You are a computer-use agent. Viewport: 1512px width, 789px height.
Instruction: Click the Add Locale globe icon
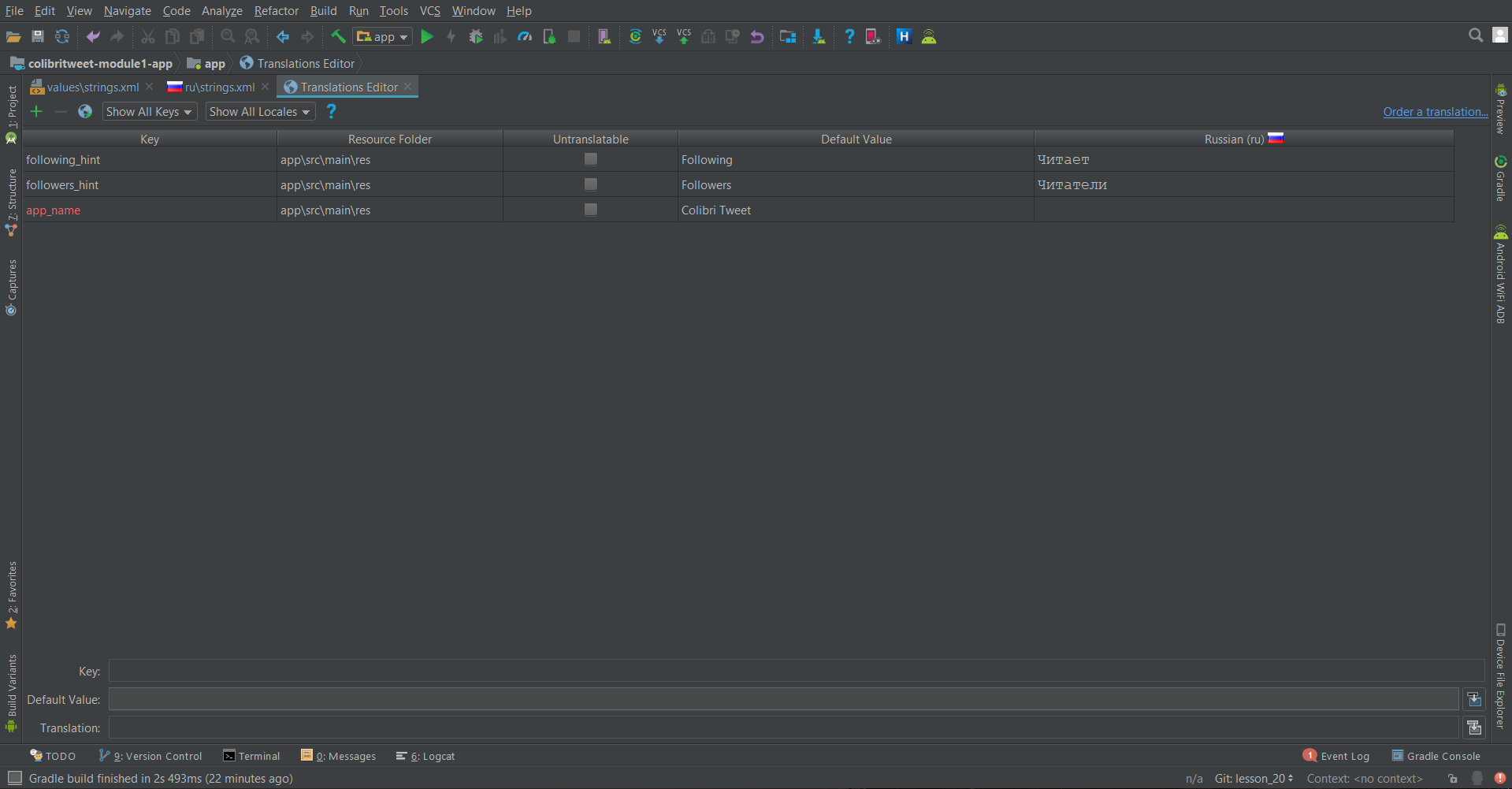coord(85,112)
